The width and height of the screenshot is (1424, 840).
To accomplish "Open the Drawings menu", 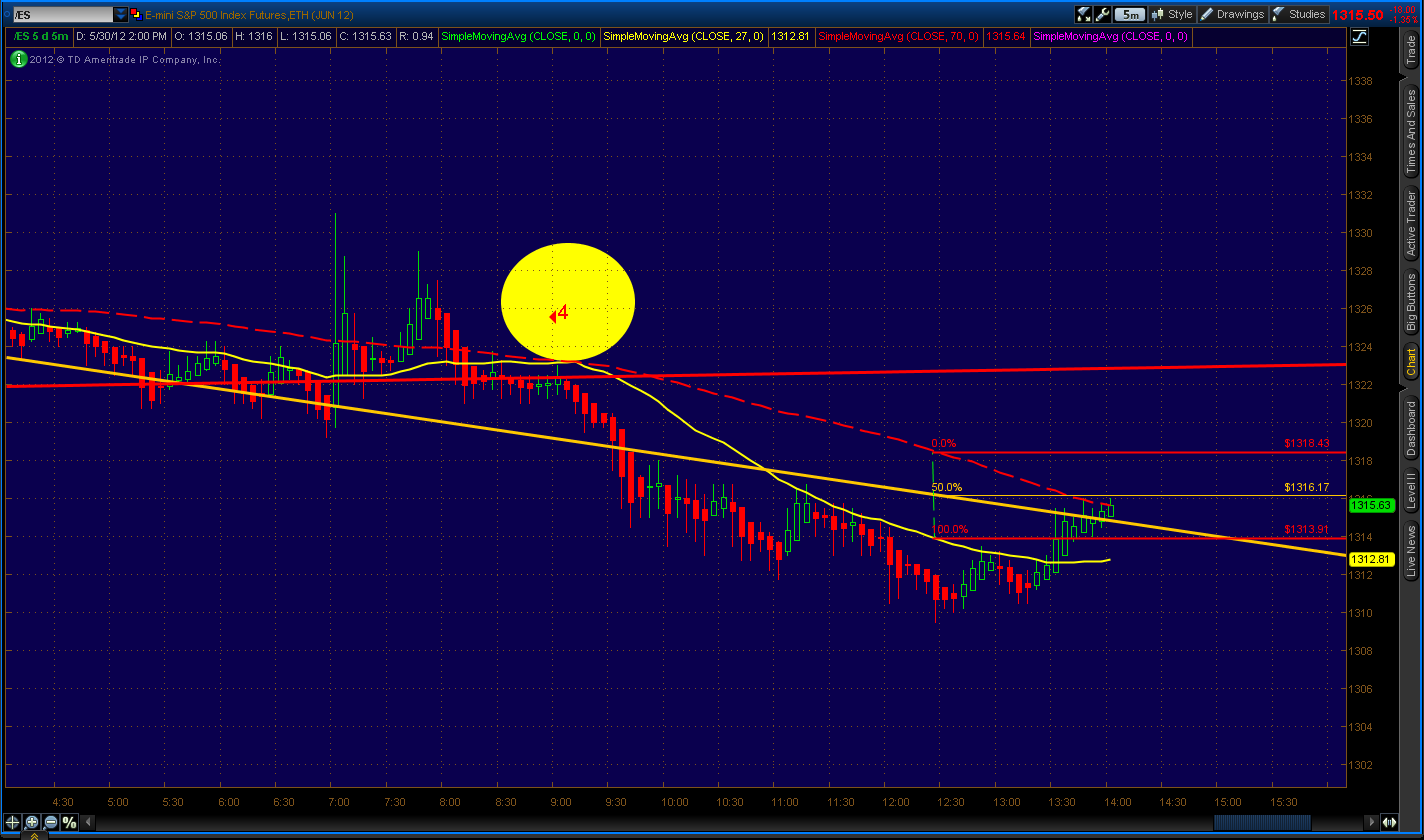I will 1232,14.
